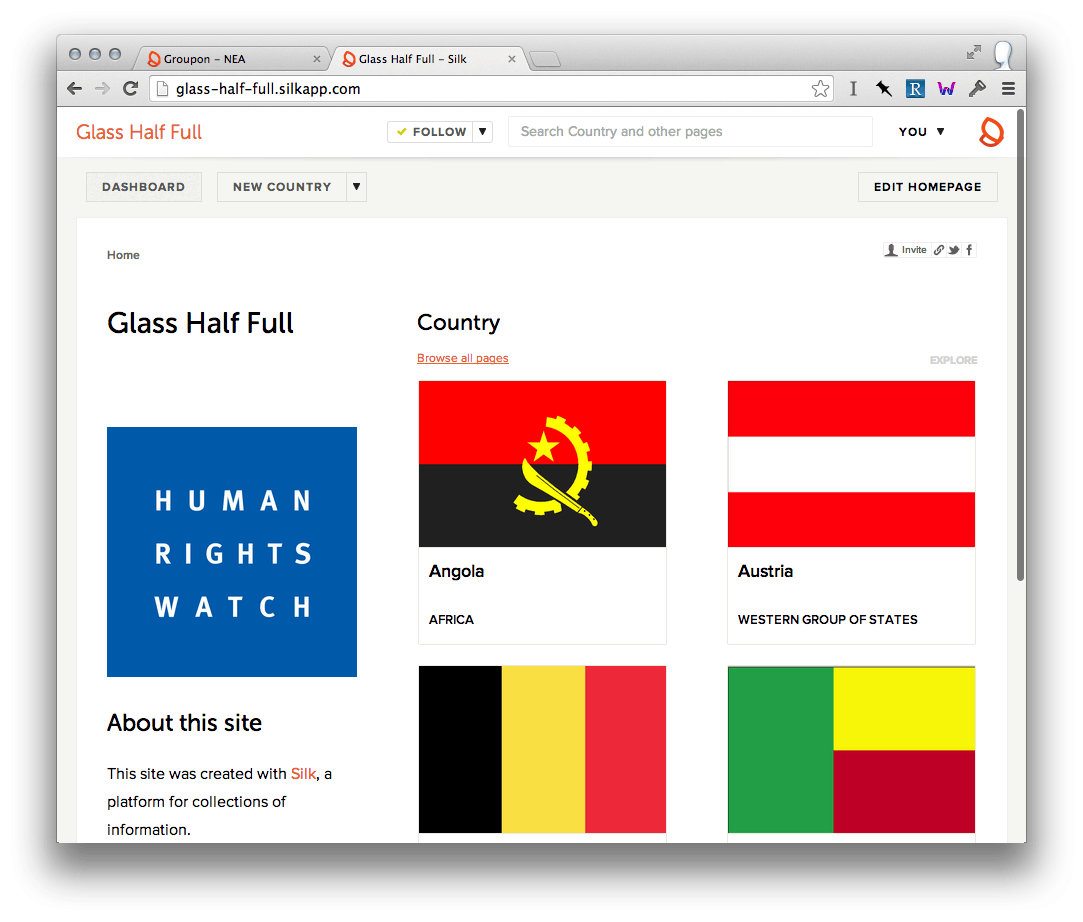
Task: Expand the New Country dropdown arrow
Action: click(356, 186)
